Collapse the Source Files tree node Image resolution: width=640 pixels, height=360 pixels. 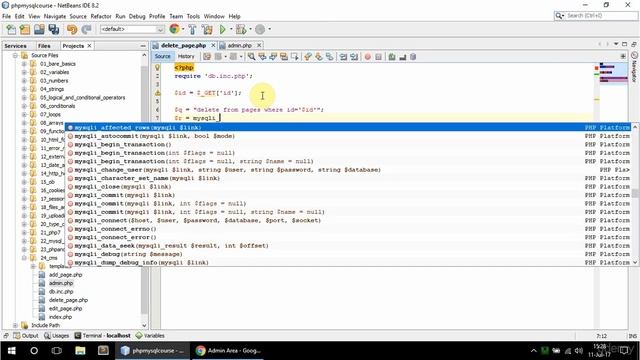tap(15, 56)
